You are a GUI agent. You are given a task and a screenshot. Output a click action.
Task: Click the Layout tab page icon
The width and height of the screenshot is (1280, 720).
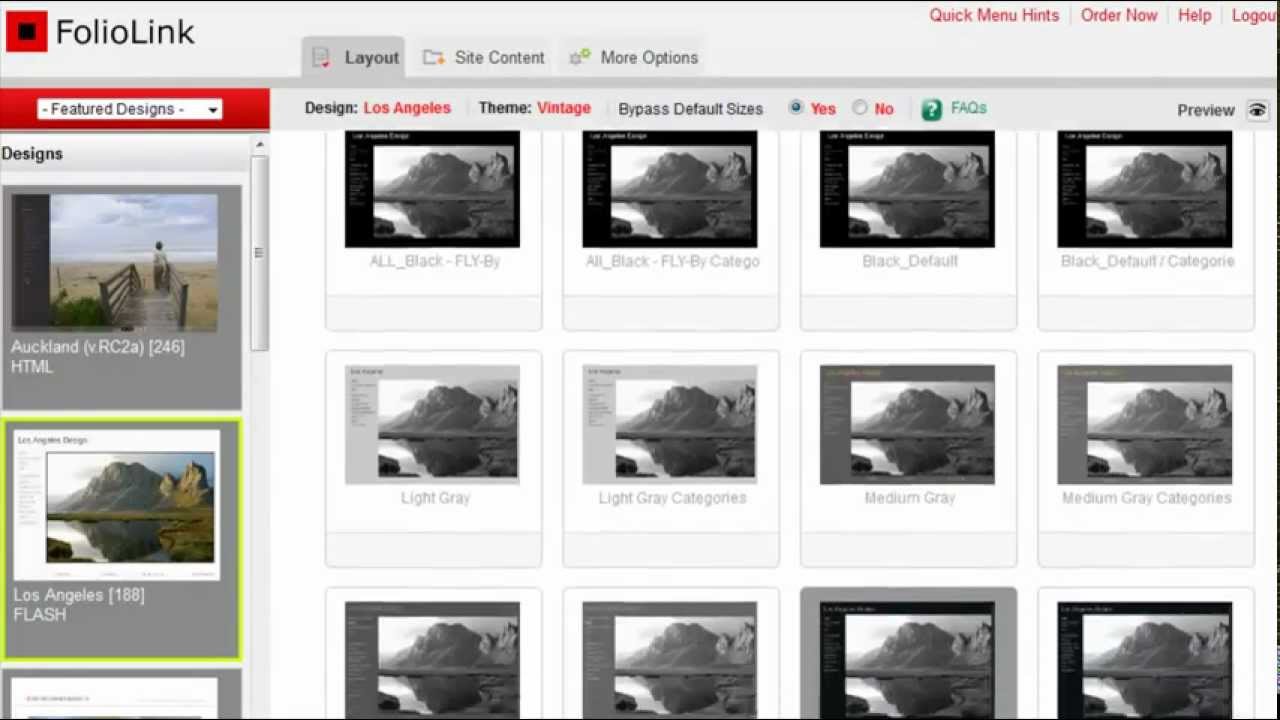coord(321,58)
